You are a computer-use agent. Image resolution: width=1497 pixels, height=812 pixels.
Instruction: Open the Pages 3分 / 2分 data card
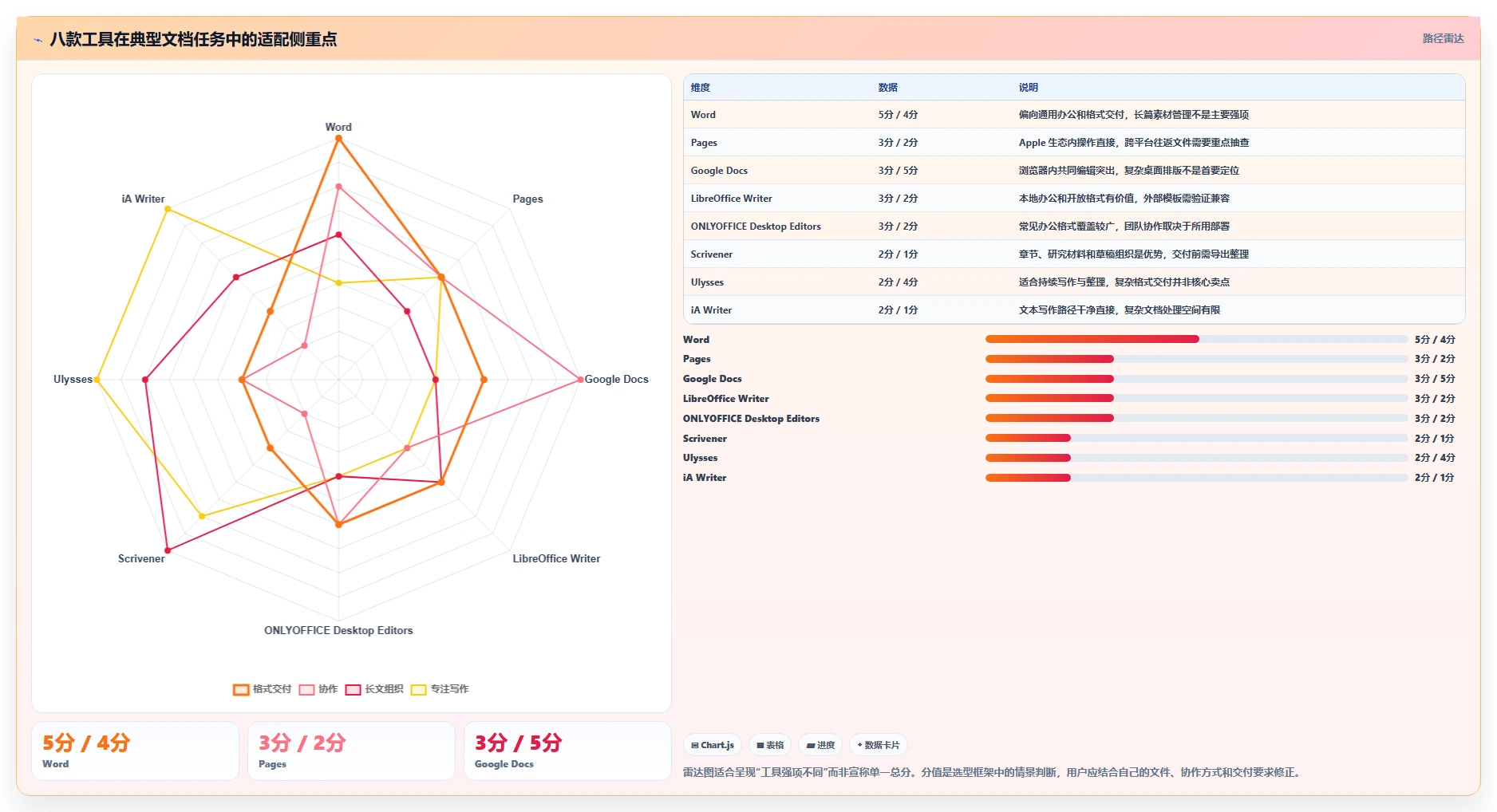tap(351, 751)
